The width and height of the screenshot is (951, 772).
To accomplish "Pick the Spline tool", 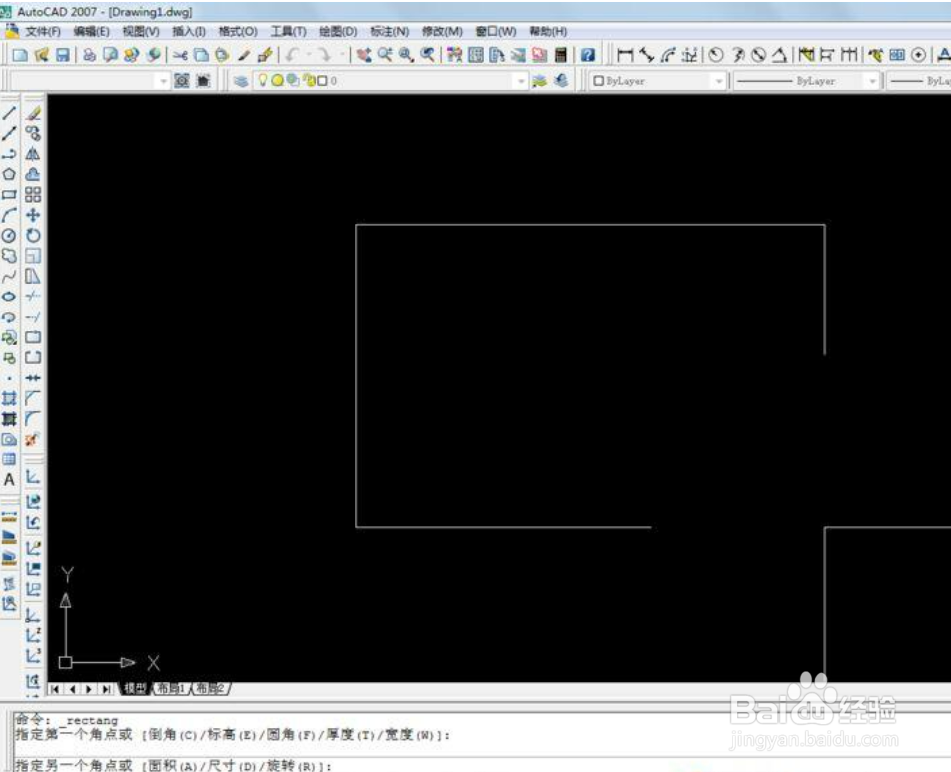I will point(9,277).
